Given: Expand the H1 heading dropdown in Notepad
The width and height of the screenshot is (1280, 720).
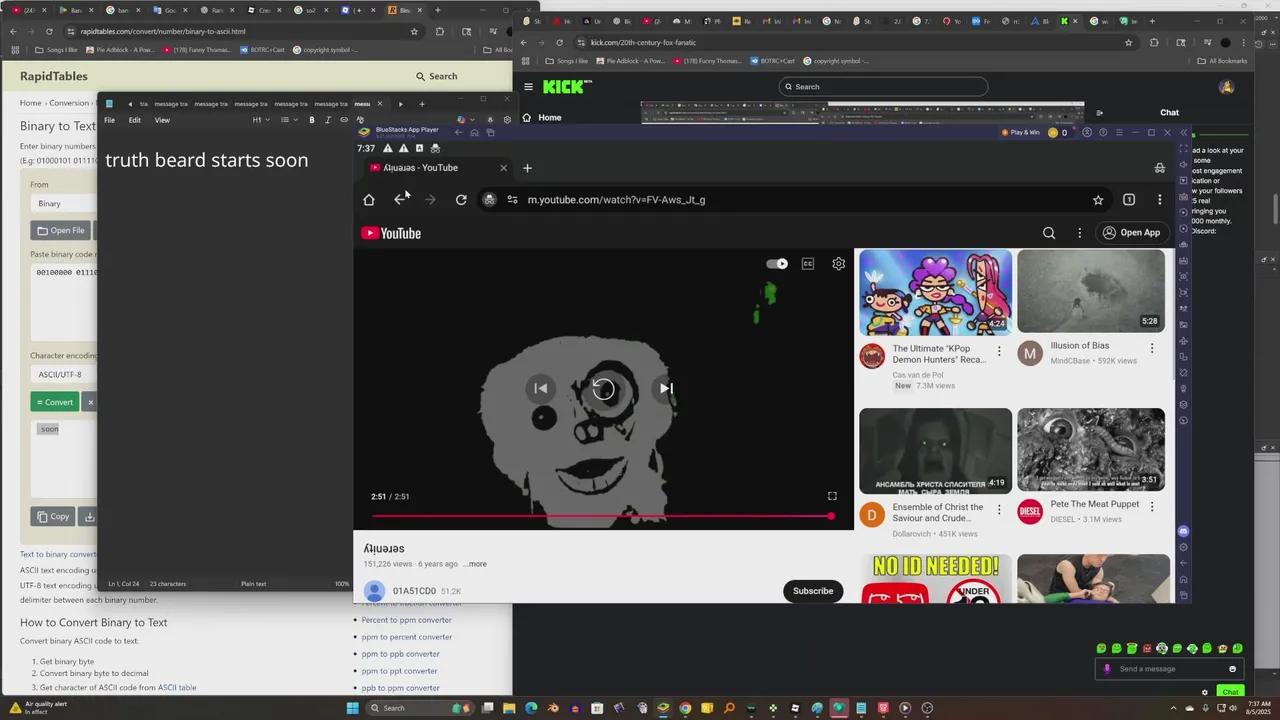Looking at the screenshot, I should (x=261, y=120).
